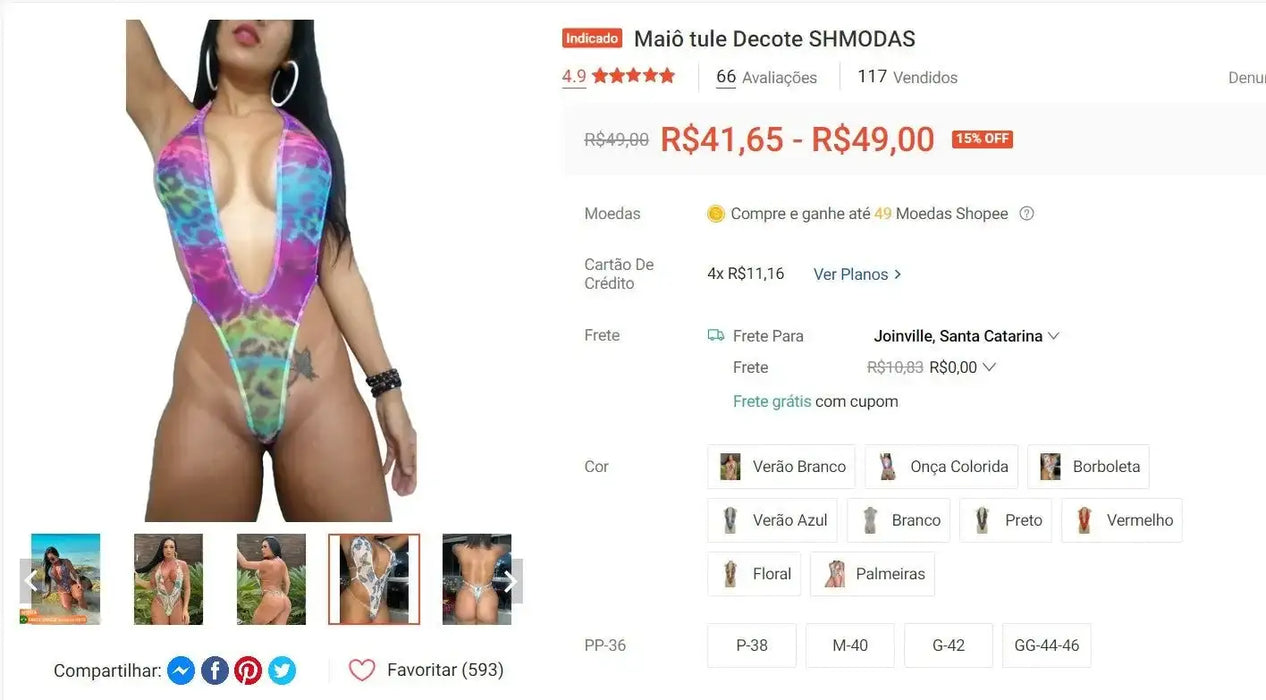Share product on Pinterest

point(248,670)
